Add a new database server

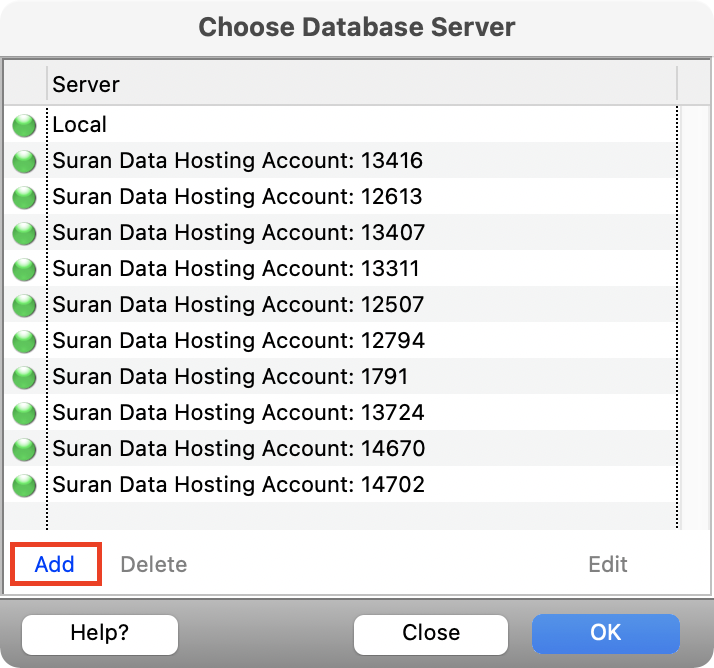pyautogui.click(x=55, y=564)
